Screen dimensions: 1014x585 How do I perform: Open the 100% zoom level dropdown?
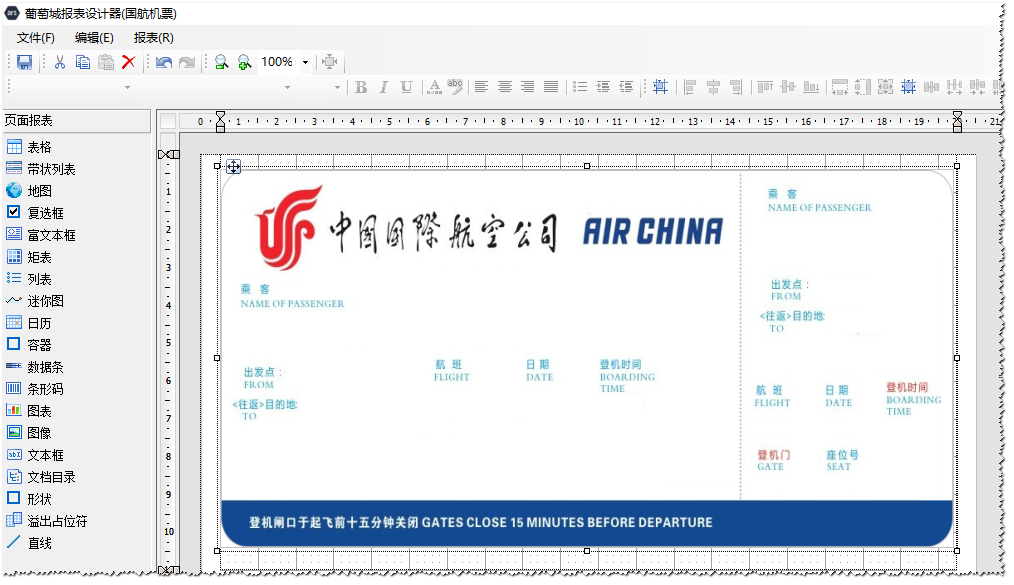click(305, 62)
